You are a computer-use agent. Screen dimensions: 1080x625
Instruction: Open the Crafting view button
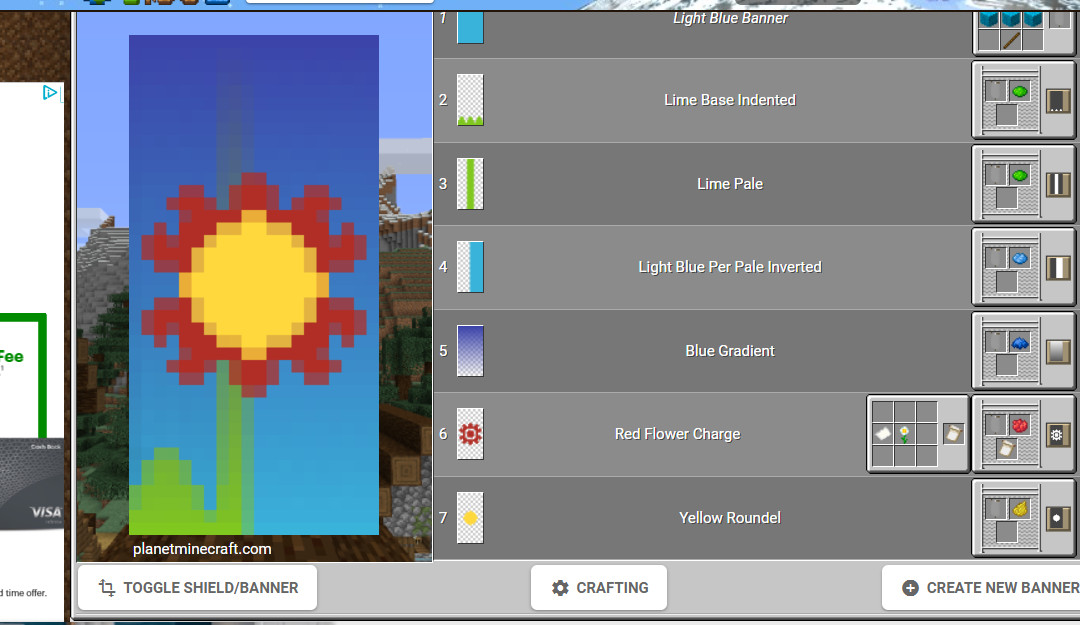(599, 588)
